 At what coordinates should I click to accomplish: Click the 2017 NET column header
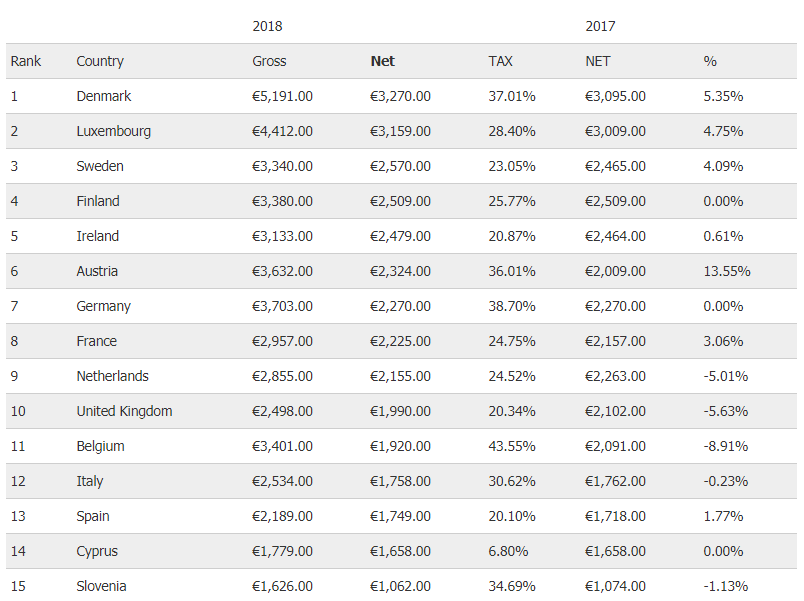[x=598, y=61]
